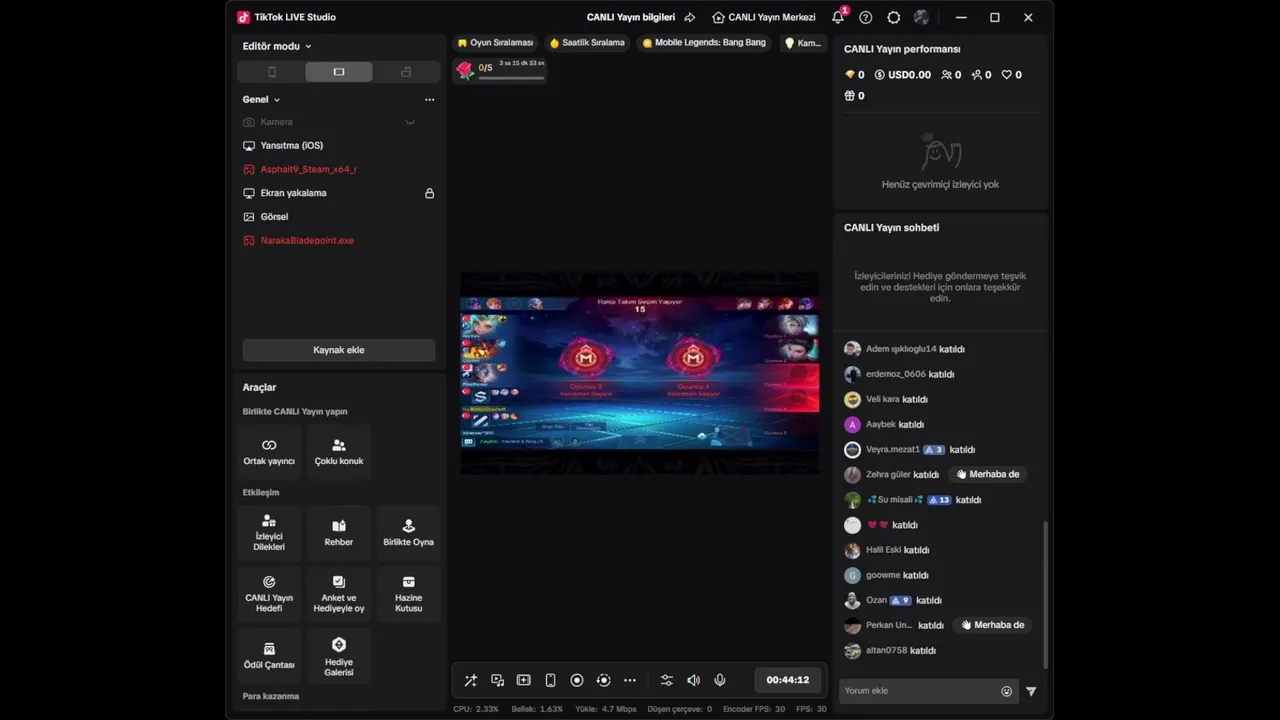Open the İzleyici Dilekleri tool

pyautogui.click(x=269, y=533)
